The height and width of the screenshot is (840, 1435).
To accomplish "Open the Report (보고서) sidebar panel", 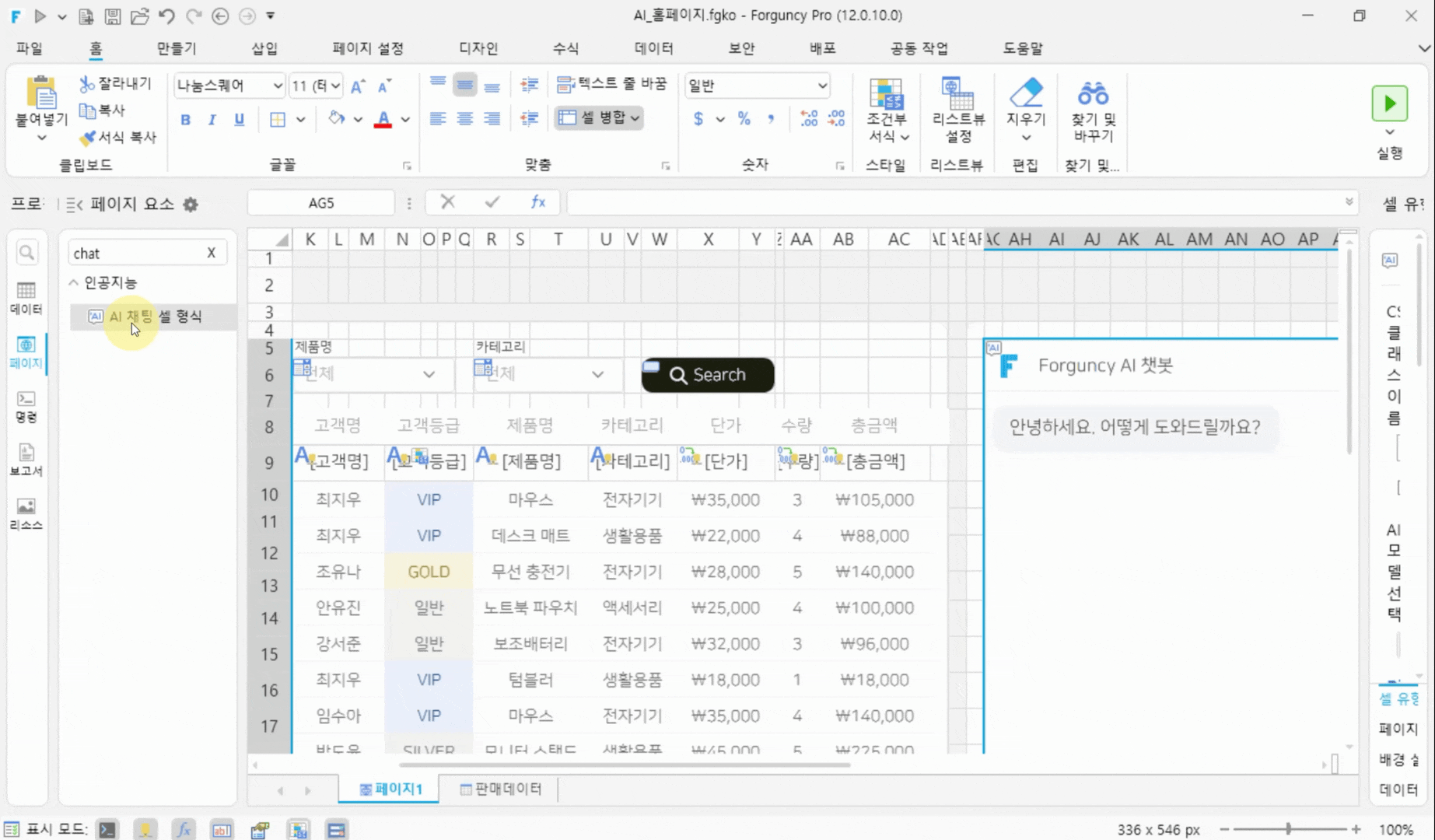I will click(26, 460).
